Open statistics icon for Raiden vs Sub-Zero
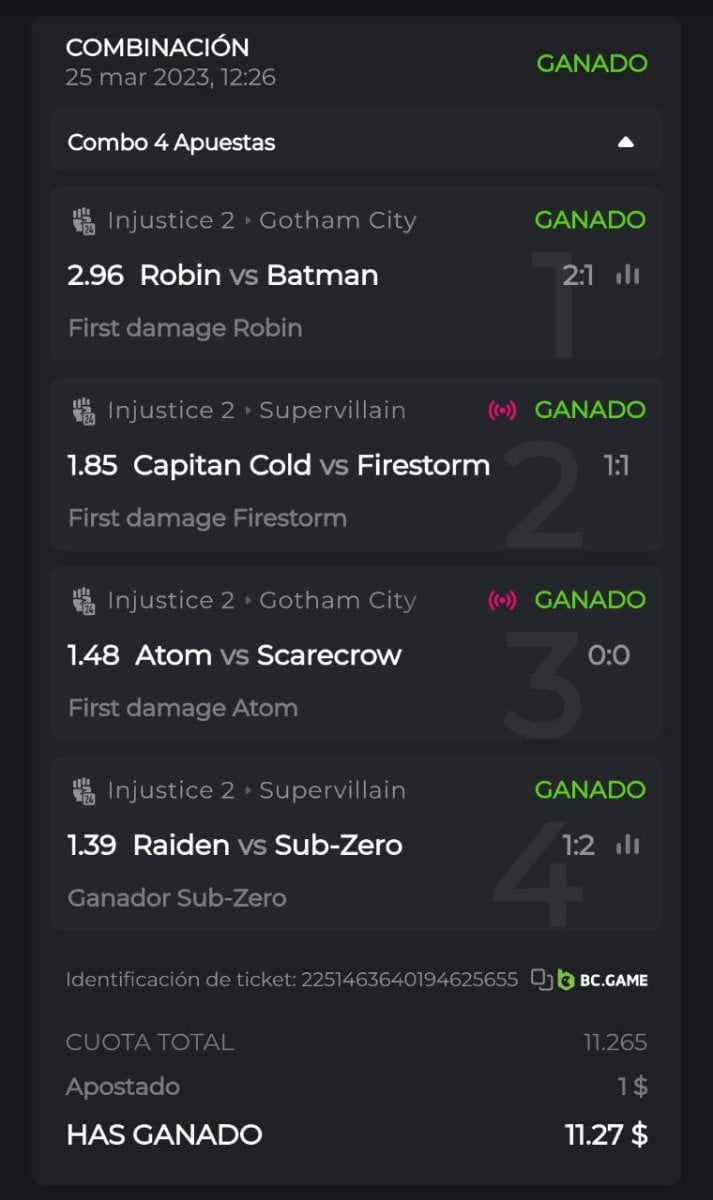 [x=628, y=845]
